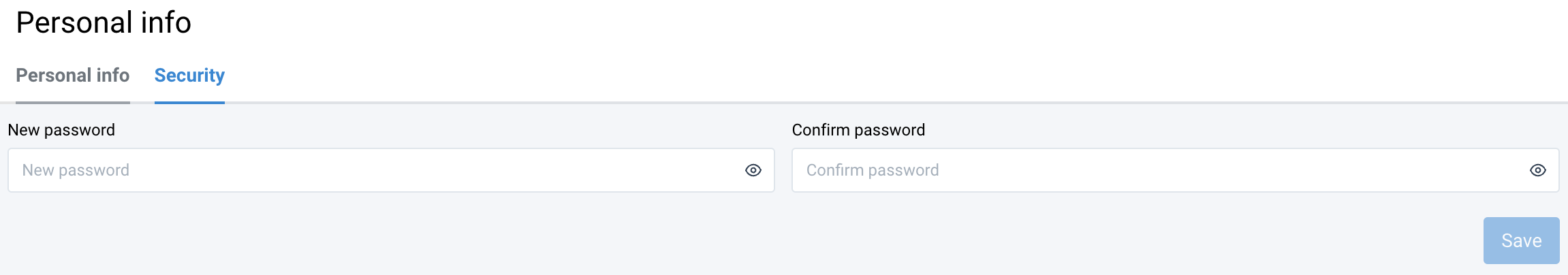1568x275 pixels.
Task: Toggle visibility of the new password
Action: point(753,170)
